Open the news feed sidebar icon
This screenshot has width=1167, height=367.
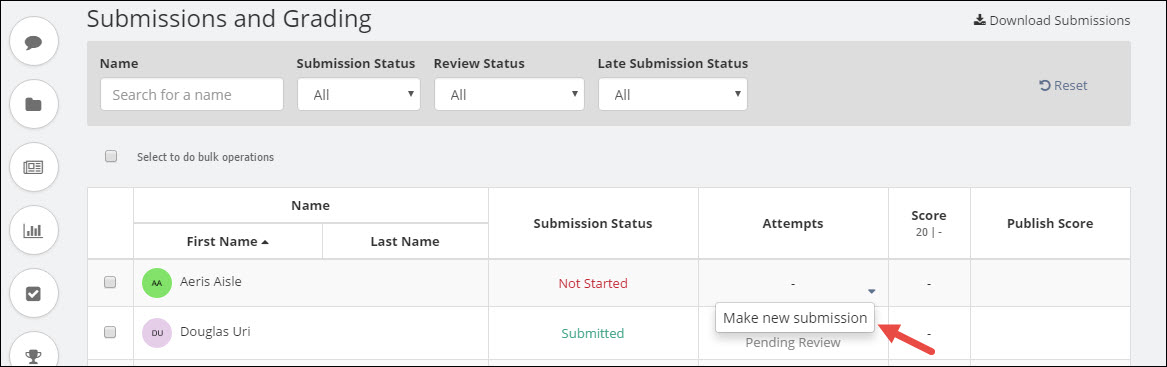pos(33,167)
